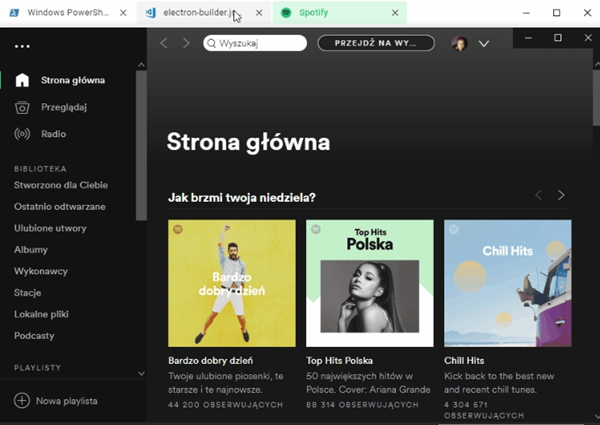Open the Podcasty library section

(34, 335)
